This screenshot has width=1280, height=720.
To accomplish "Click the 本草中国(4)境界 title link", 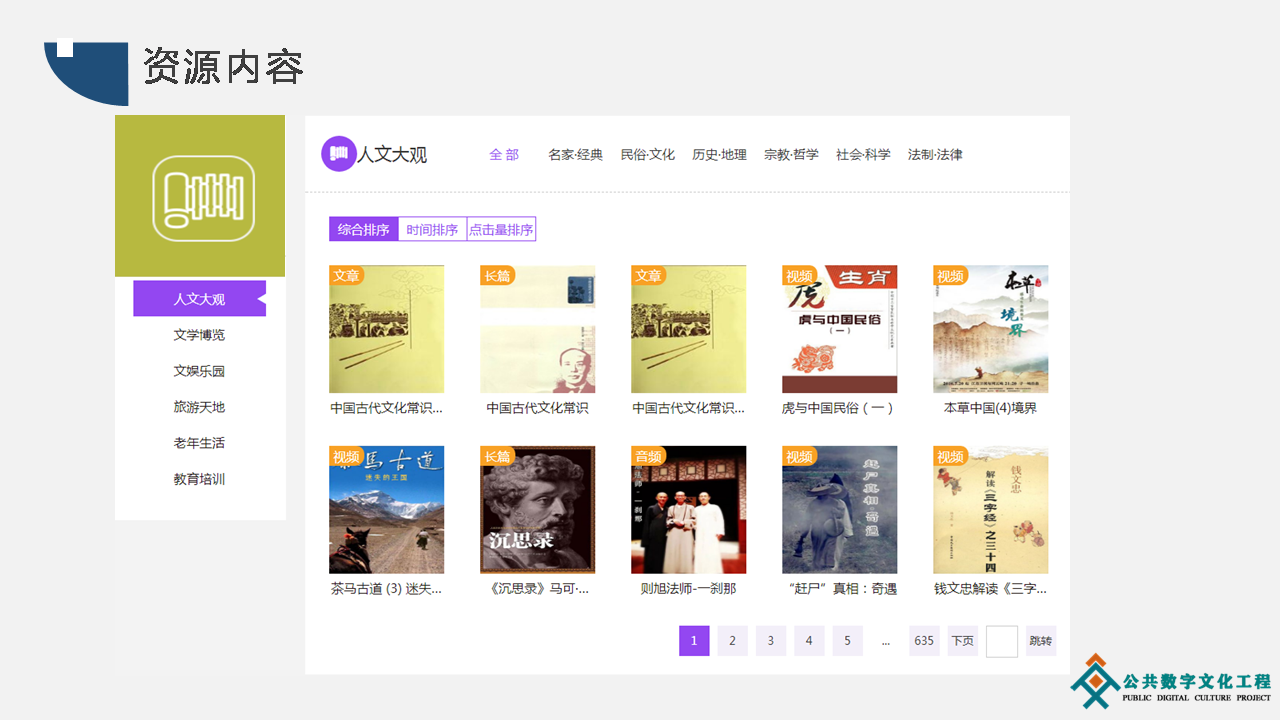I will 990,408.
